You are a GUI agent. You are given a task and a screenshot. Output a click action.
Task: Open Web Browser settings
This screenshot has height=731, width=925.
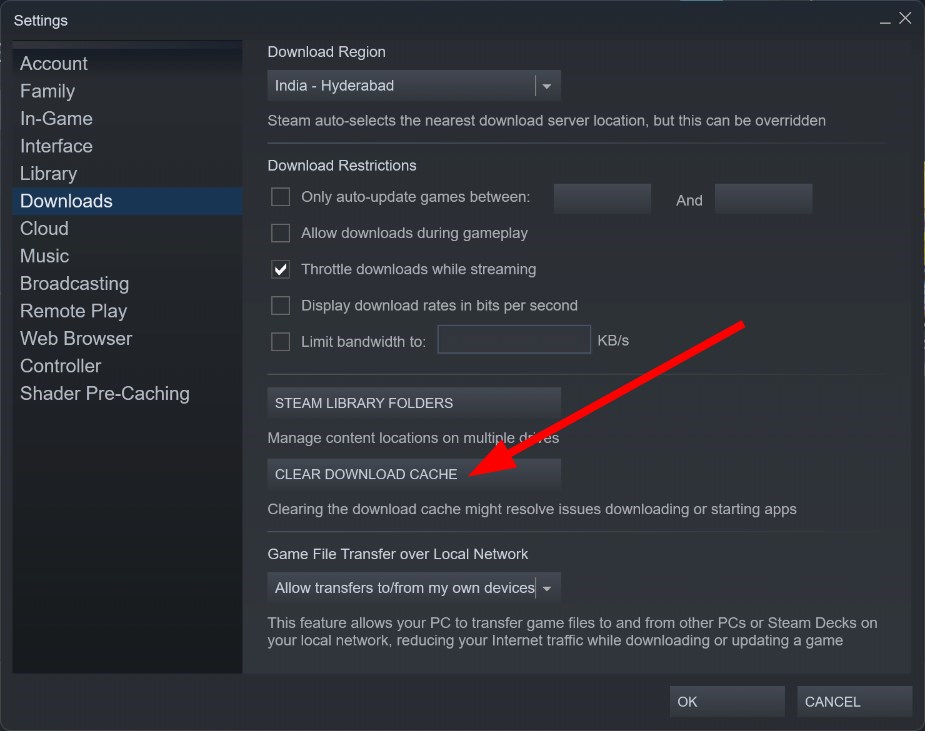tap(127, 339)
